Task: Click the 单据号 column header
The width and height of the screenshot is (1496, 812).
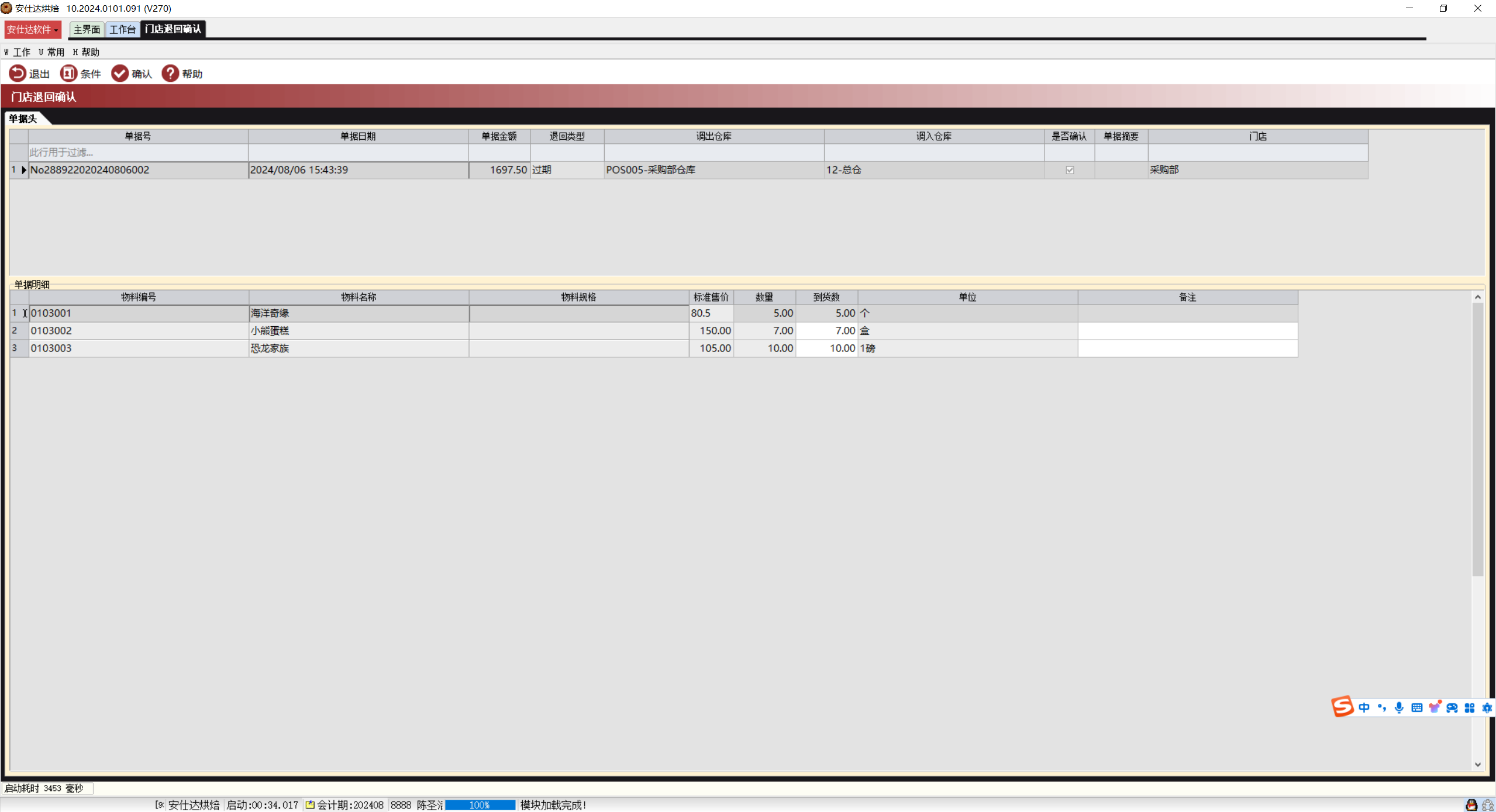Action: (x=138, y=136)
